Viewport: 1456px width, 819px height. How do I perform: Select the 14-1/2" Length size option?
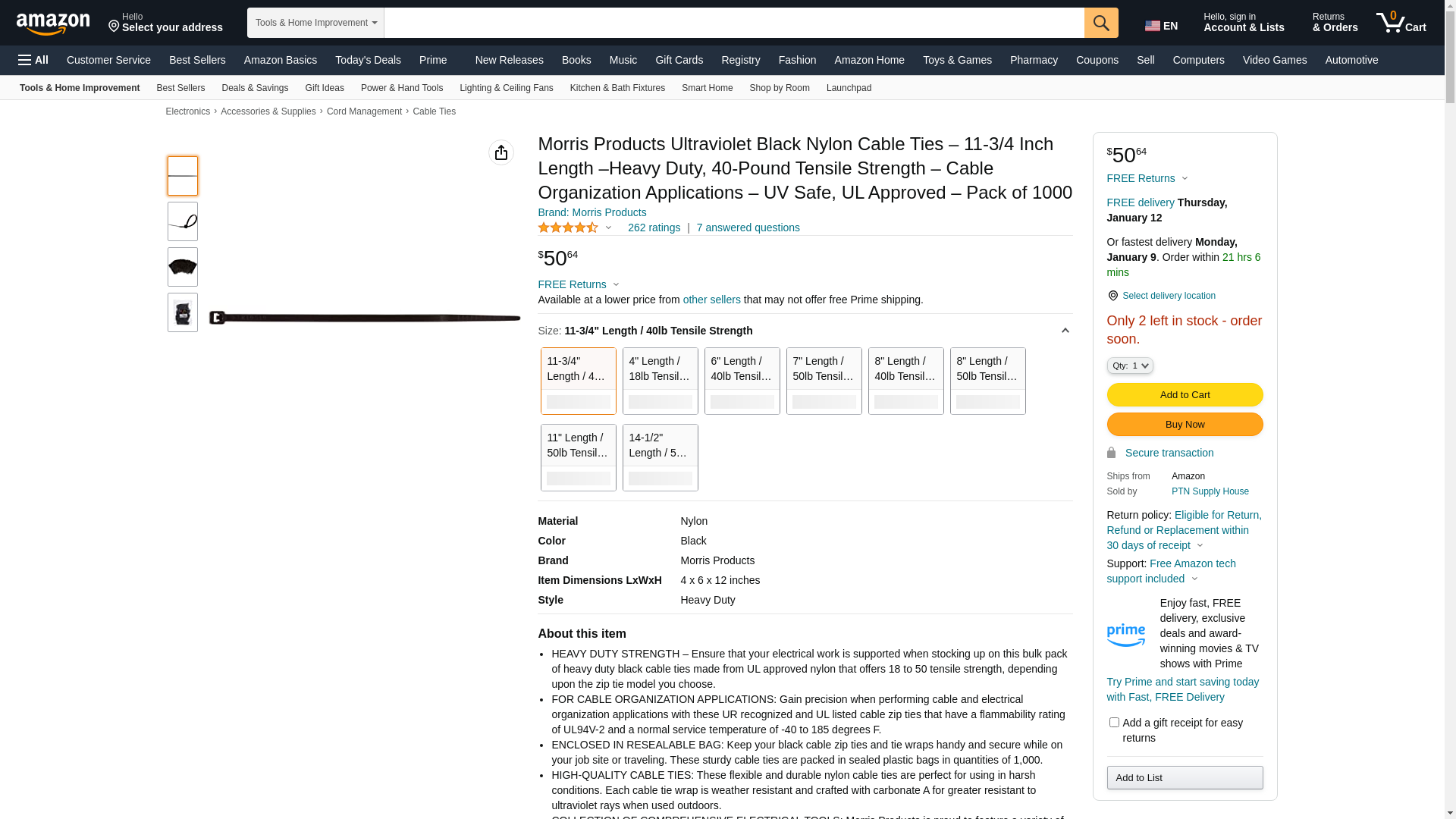pyautogui.click(x=660, y=457)
